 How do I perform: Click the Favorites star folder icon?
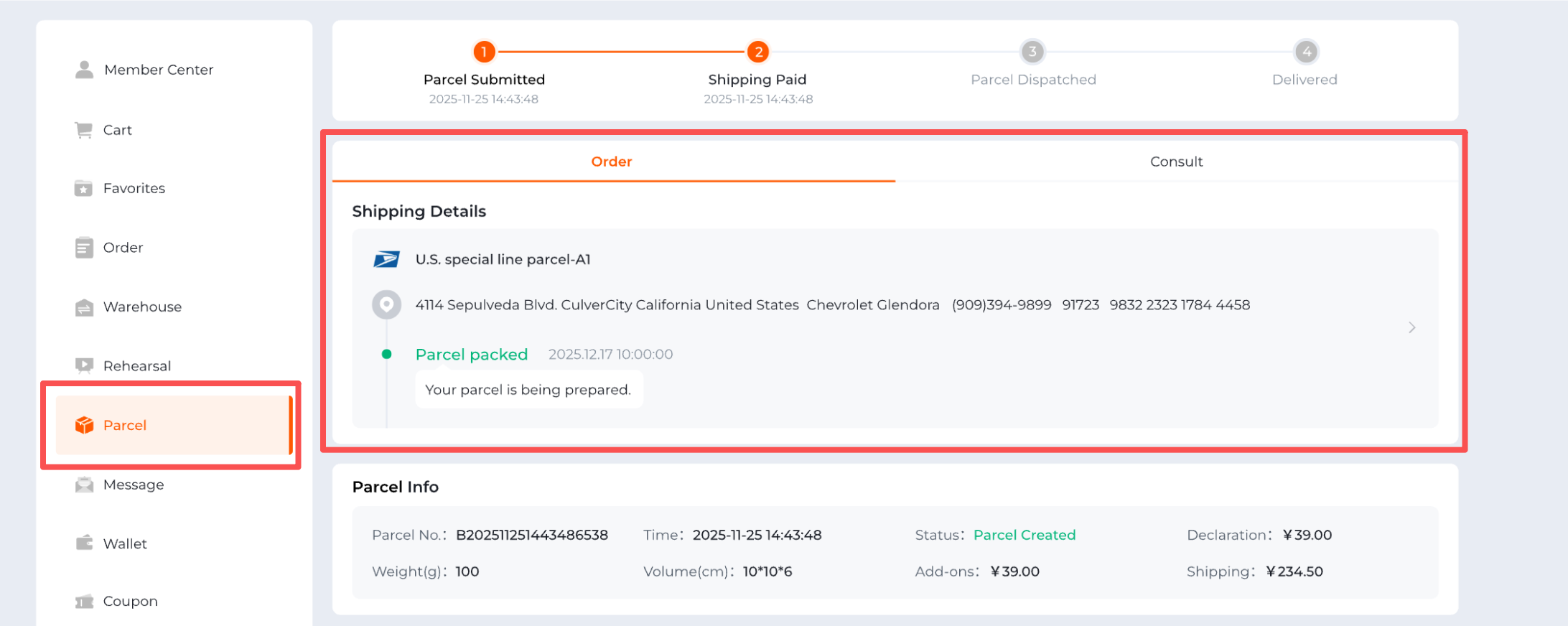click(84, 188)
